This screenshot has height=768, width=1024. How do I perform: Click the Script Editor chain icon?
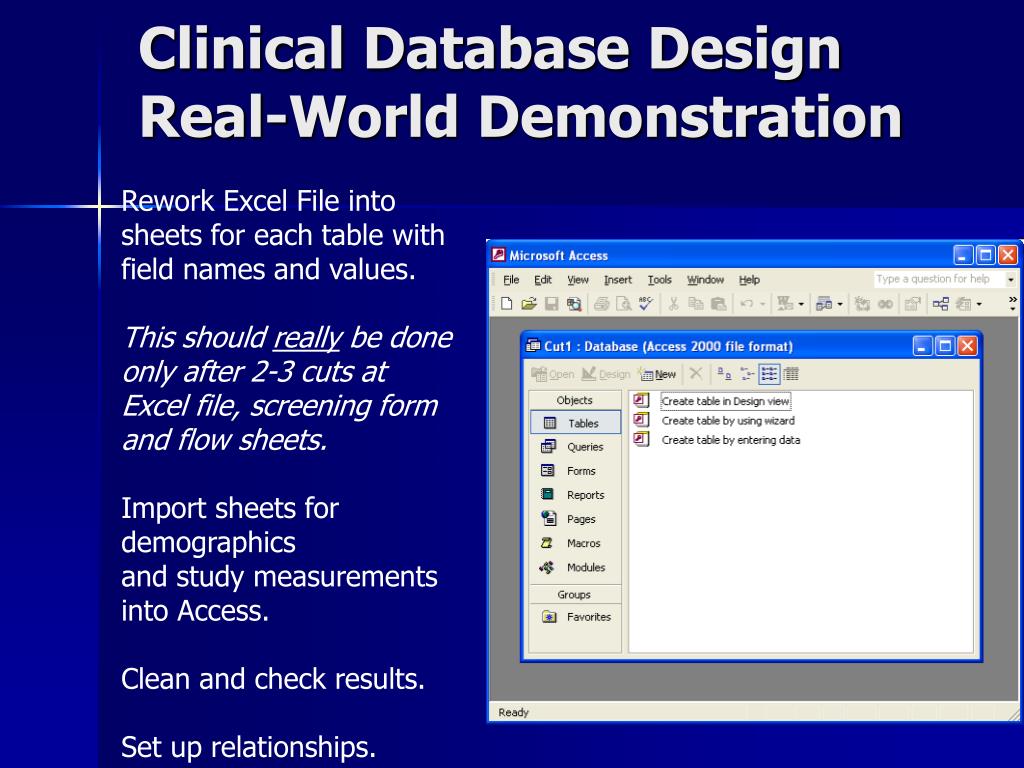(x=886, y=304)
